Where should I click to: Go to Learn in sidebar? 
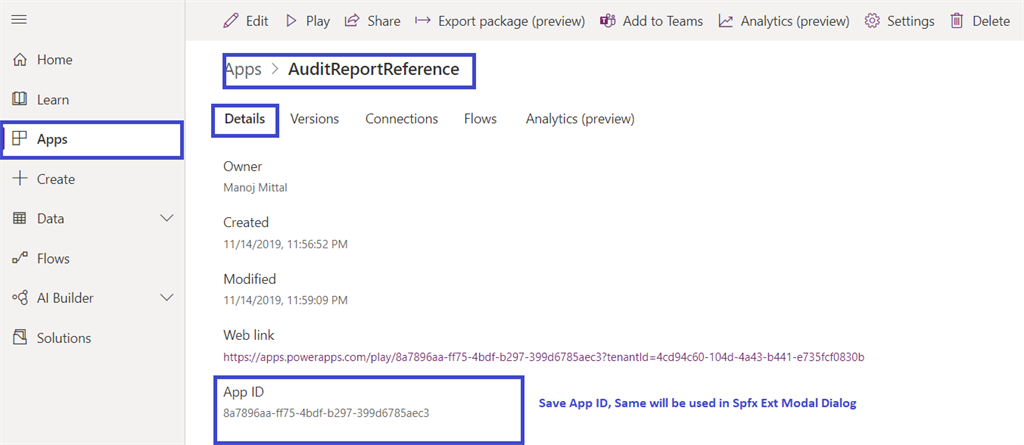coord(53,100)
